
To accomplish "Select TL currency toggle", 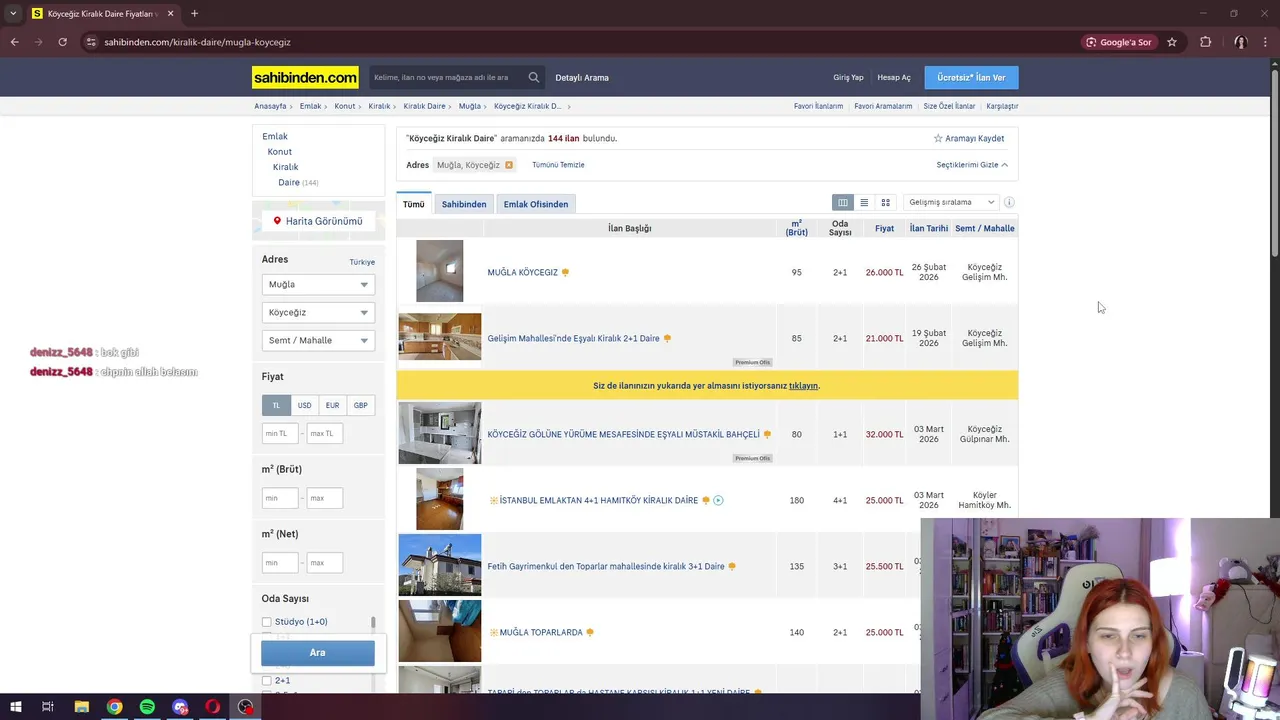I will point(276,405).
